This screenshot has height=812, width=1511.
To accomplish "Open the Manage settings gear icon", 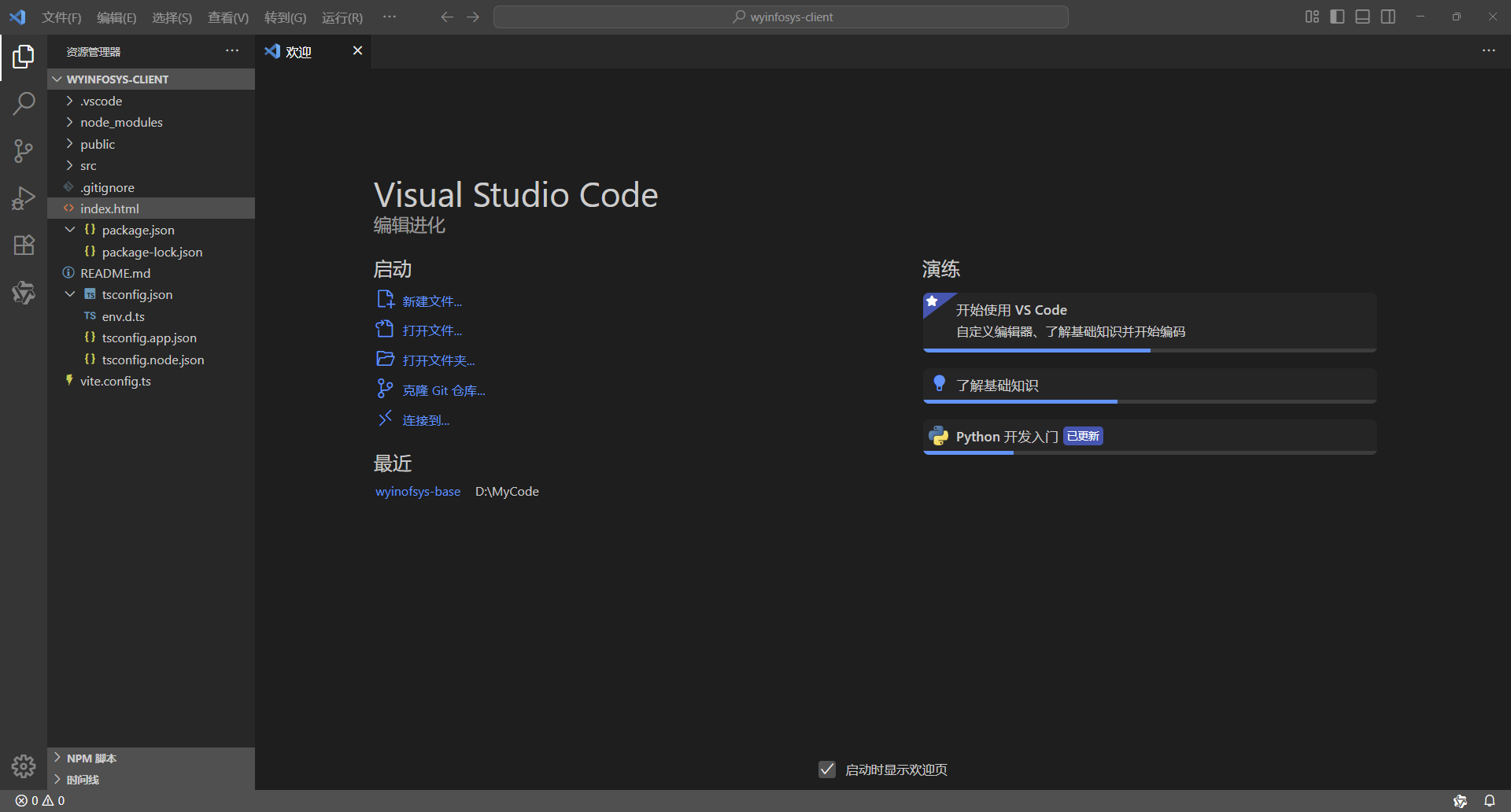I will (x=24, y=766).
